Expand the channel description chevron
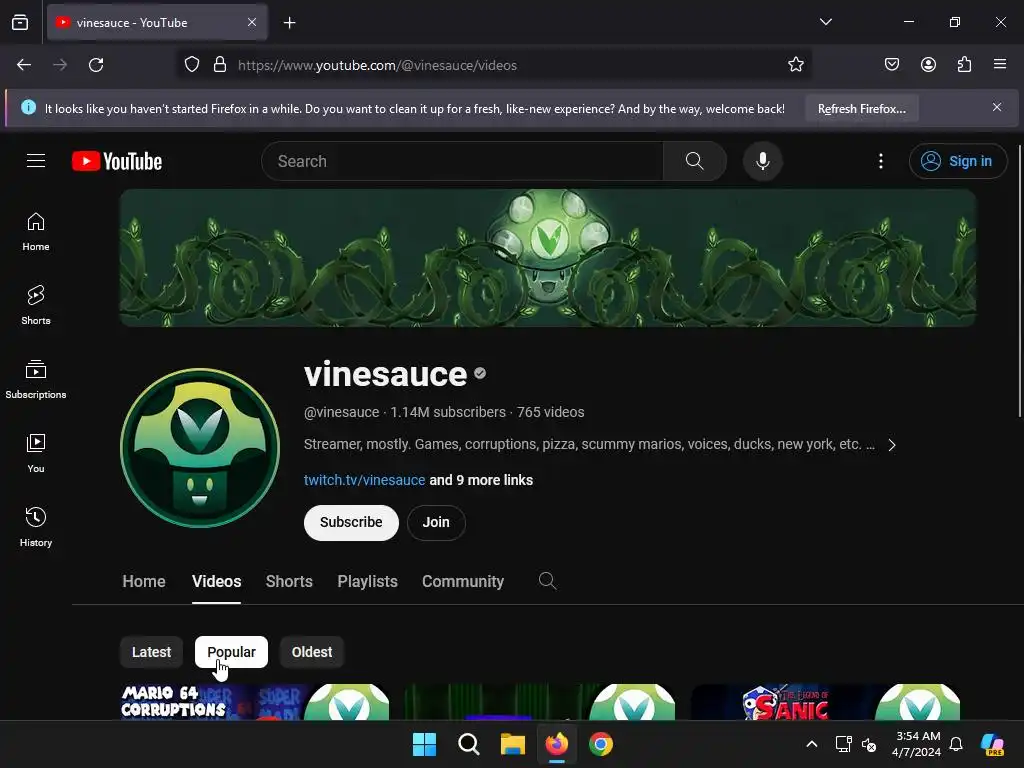 [x=891, y=445]
